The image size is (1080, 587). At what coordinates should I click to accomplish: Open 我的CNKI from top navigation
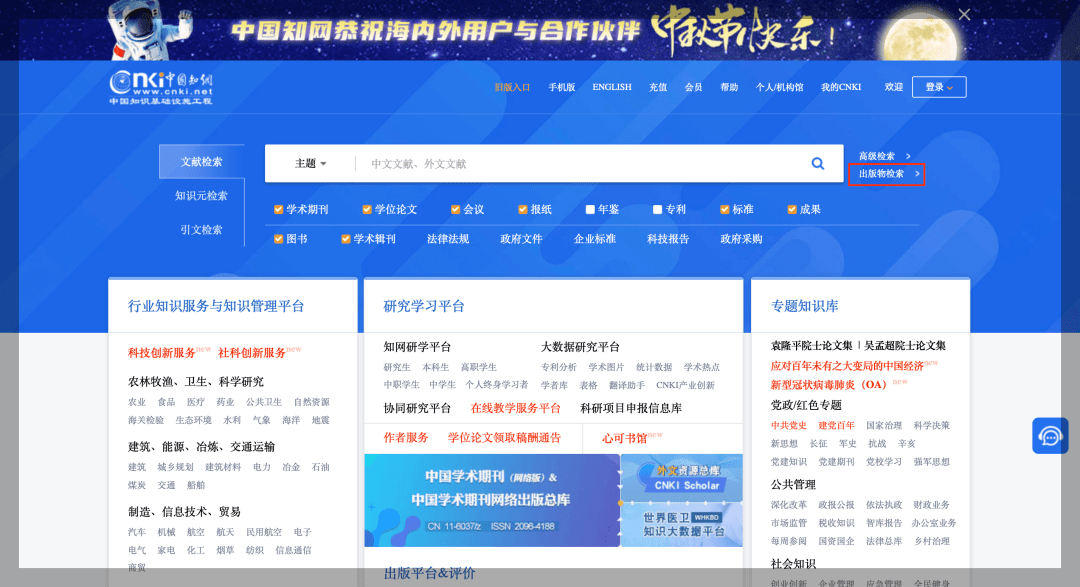(x=843, y=87)
